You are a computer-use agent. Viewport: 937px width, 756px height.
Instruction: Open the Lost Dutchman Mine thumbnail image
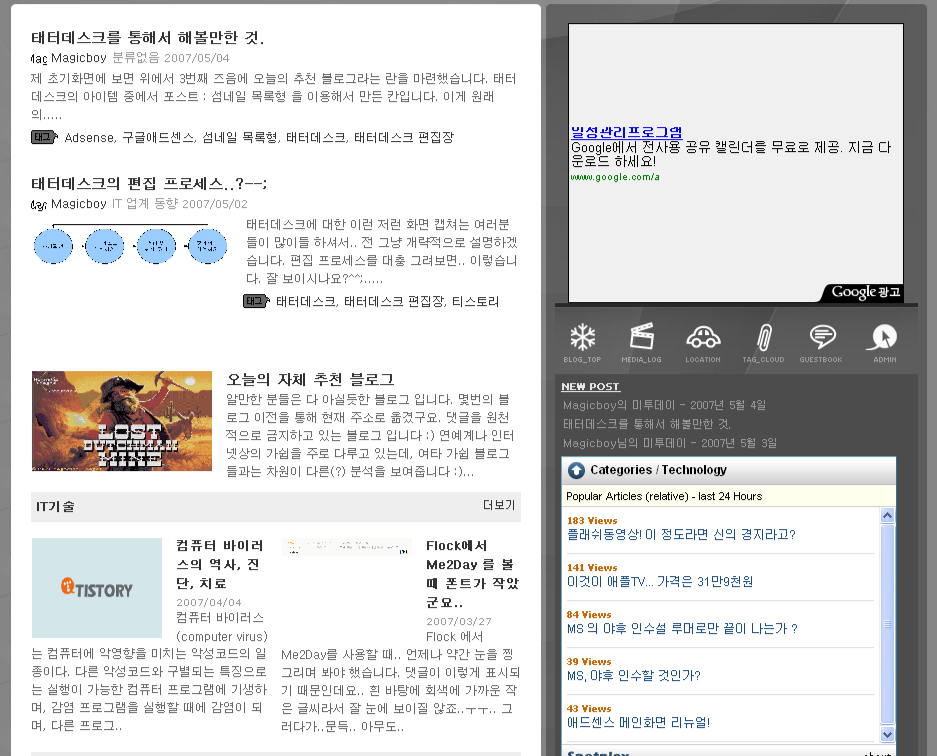[122, 421]
